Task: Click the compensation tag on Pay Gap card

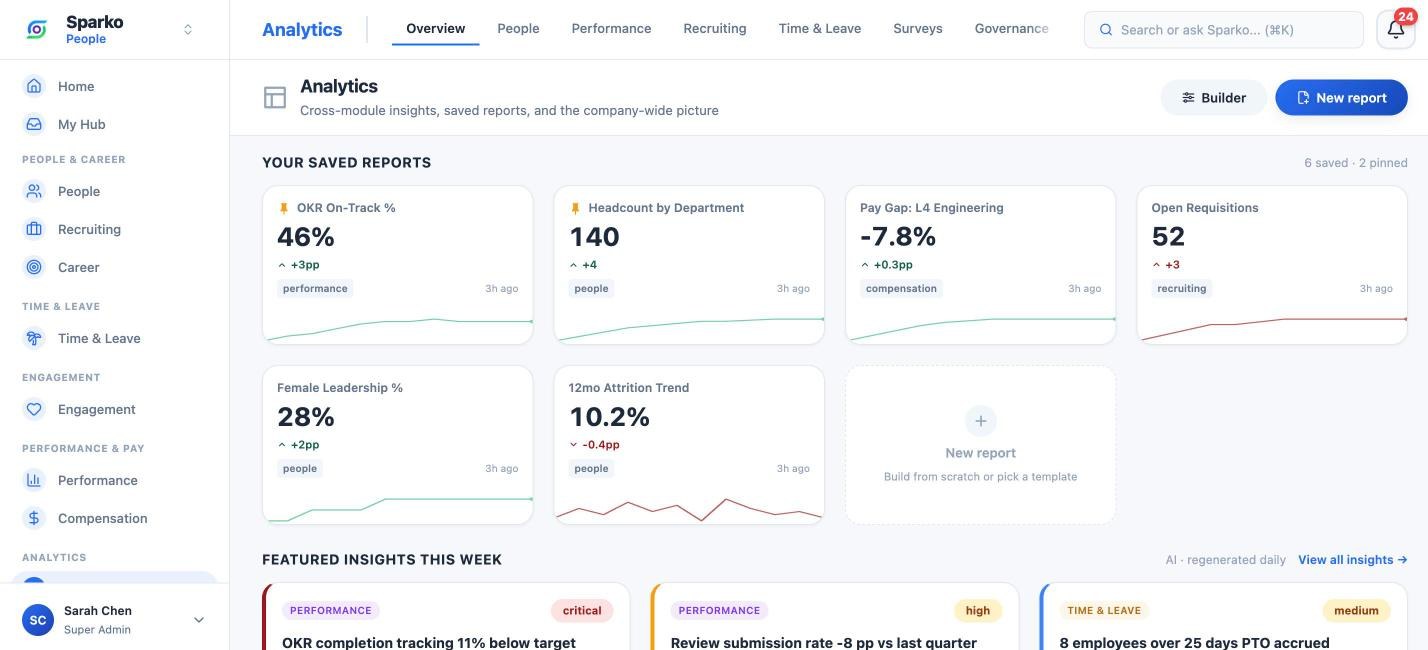Action: pos(901,288)
